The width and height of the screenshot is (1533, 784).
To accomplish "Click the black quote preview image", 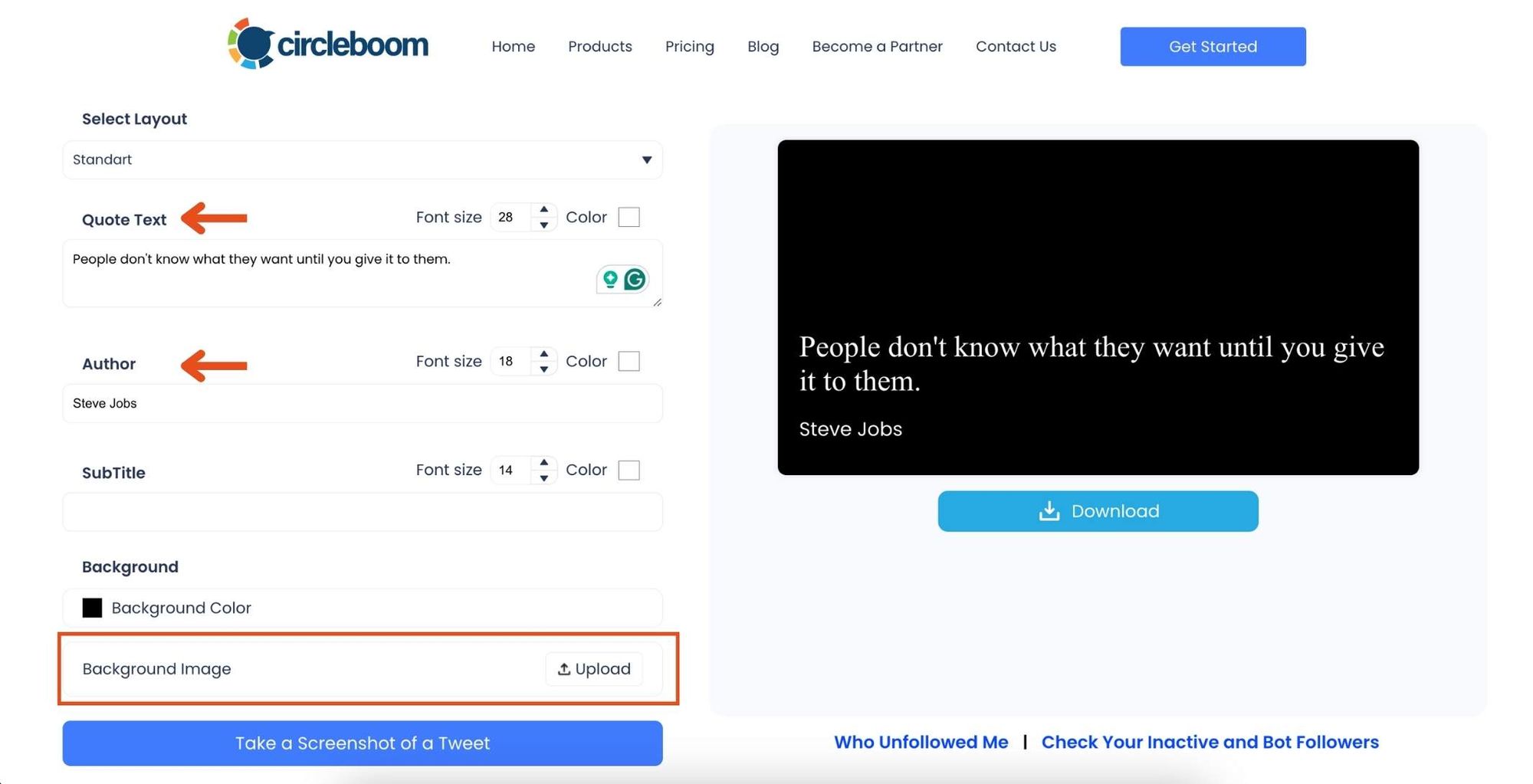I will [x=1098, y=307].
